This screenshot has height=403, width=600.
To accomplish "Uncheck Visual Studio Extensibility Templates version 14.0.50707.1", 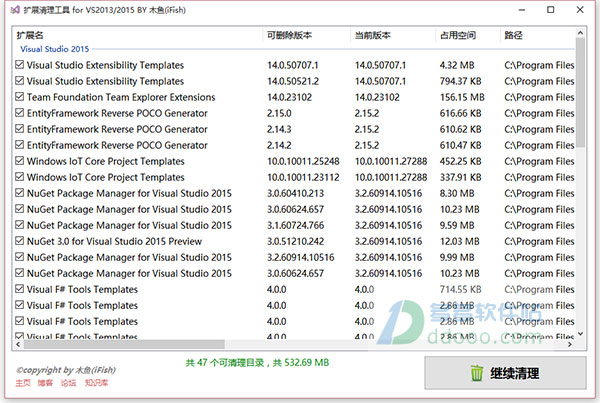I will pos(20,65).
